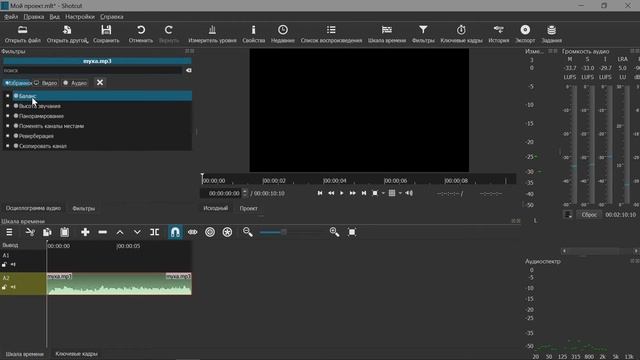
Task: Toggle player volume control
Action: (409, 193)
